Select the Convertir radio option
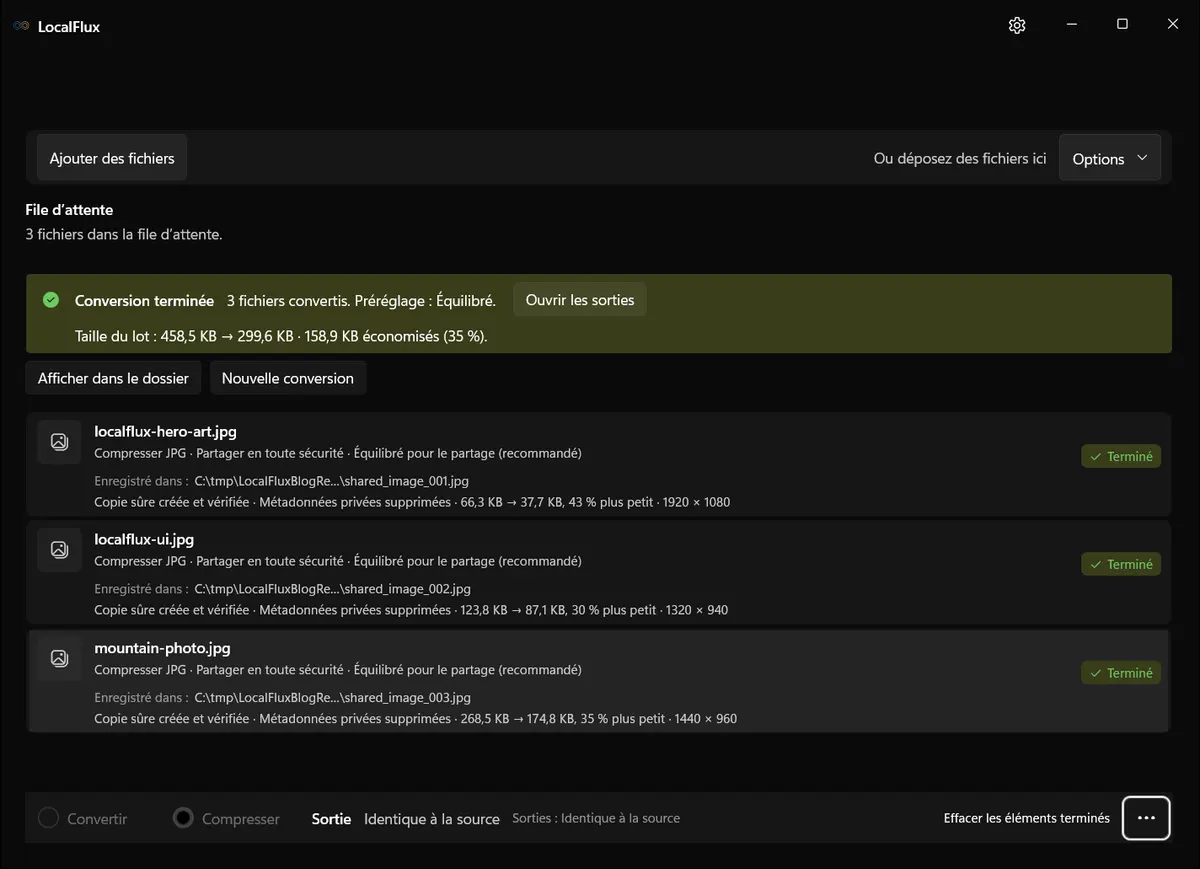Screen dimensions: 1200x869 83,819
